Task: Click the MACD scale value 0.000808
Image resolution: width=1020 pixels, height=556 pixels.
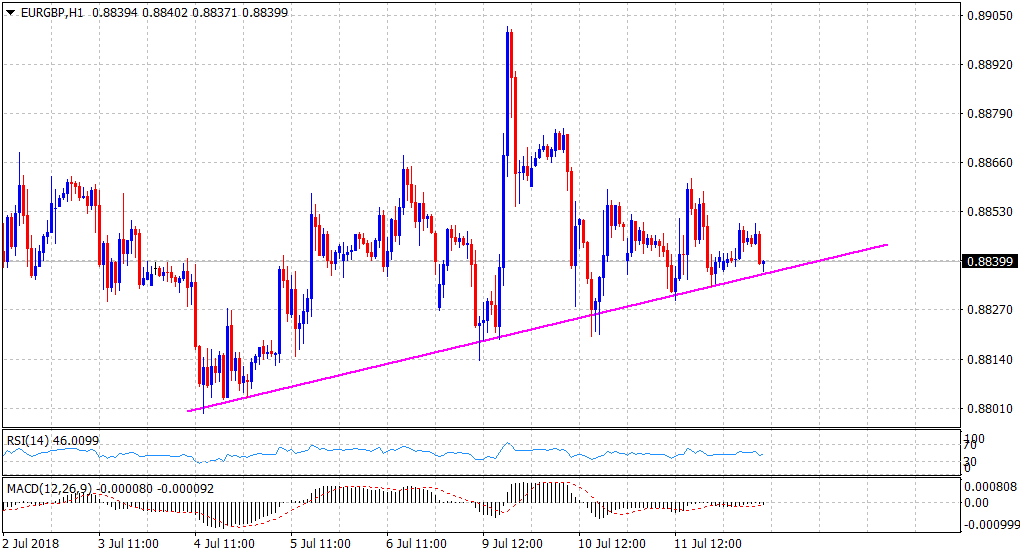Action: click(990, 486)
